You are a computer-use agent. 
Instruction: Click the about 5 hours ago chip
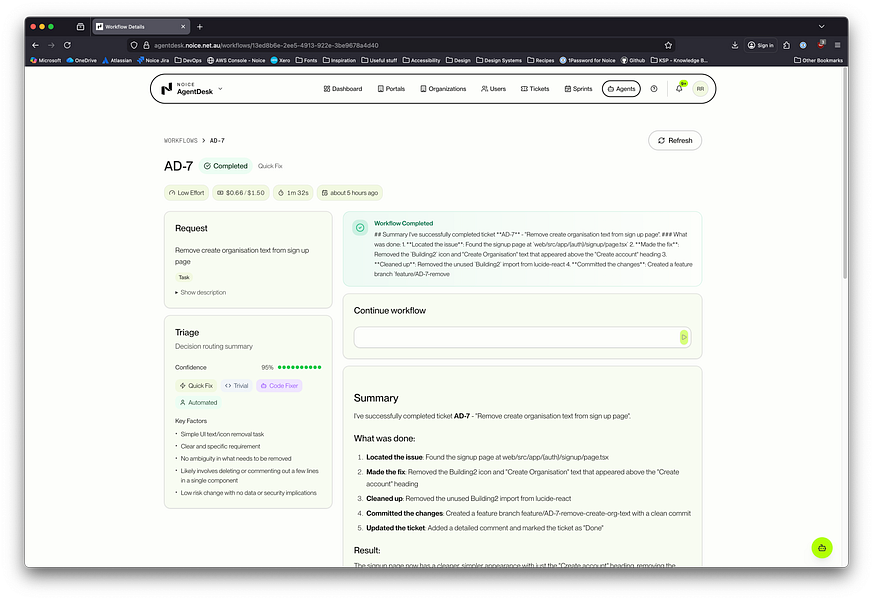349,193
